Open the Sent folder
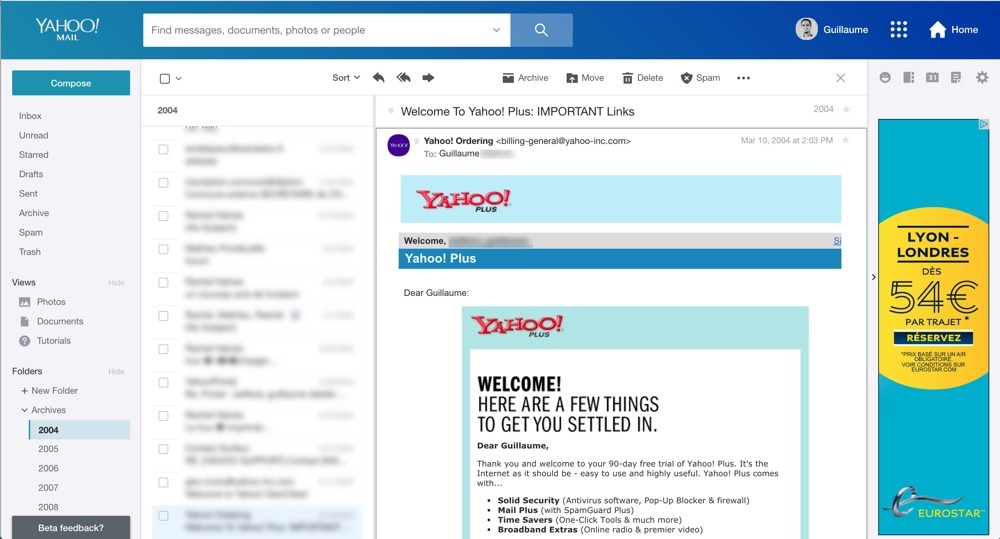 [28, 193]
